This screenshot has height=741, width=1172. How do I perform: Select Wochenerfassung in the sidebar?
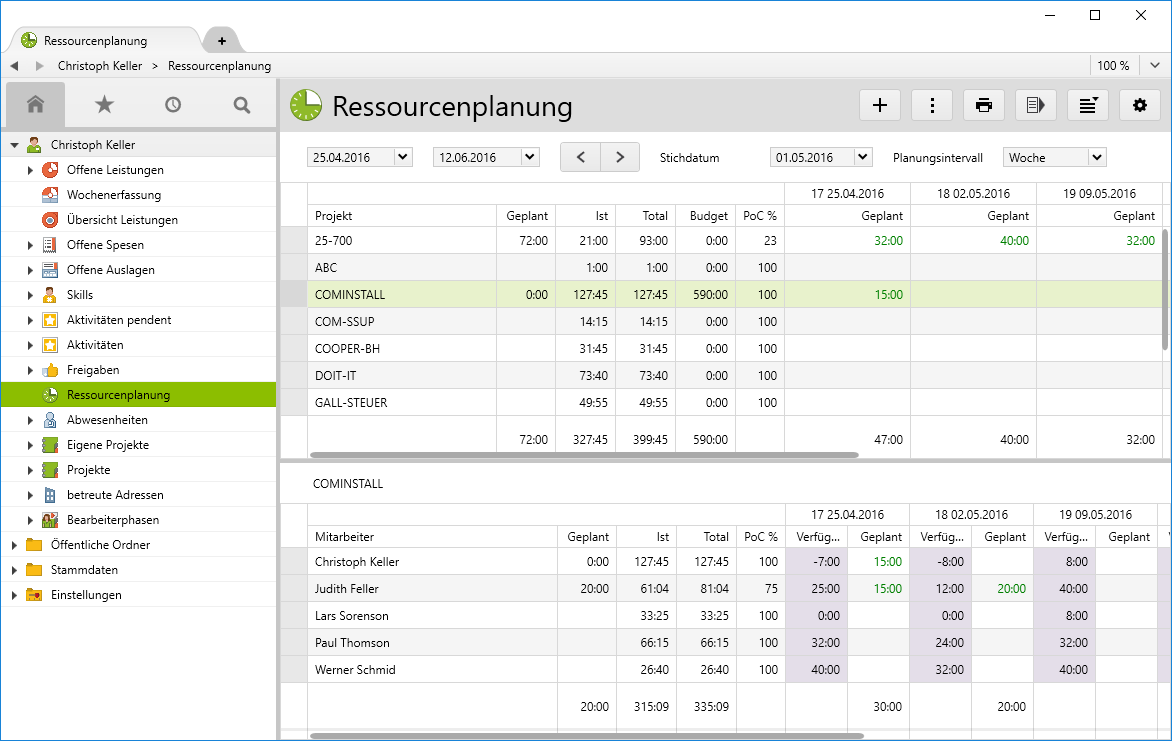click(x=113, y=195)
